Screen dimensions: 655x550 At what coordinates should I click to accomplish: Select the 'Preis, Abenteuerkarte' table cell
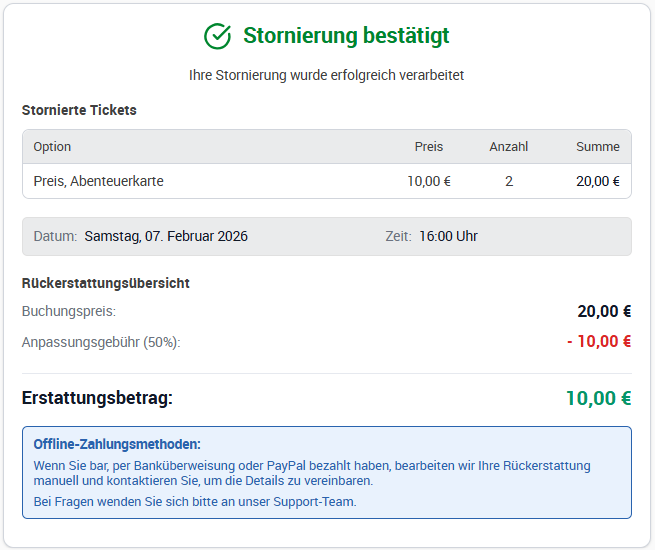(x=99, y=181)
